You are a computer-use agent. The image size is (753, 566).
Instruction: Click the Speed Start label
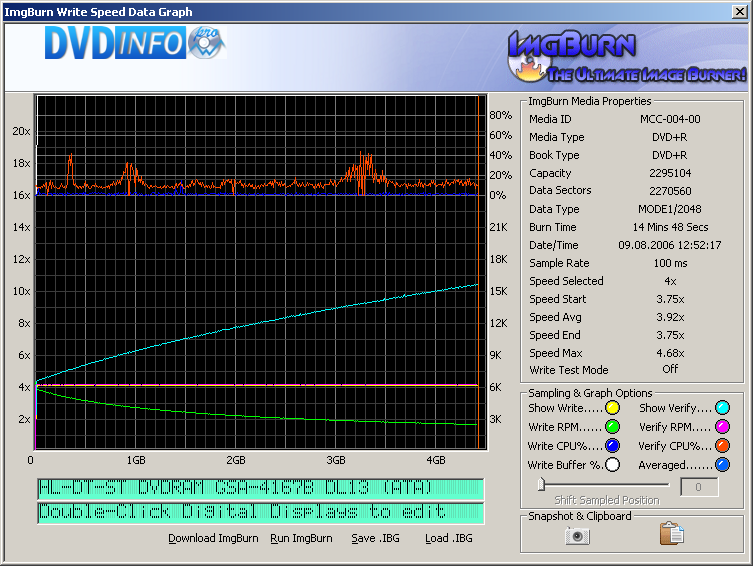click(558, 299)
